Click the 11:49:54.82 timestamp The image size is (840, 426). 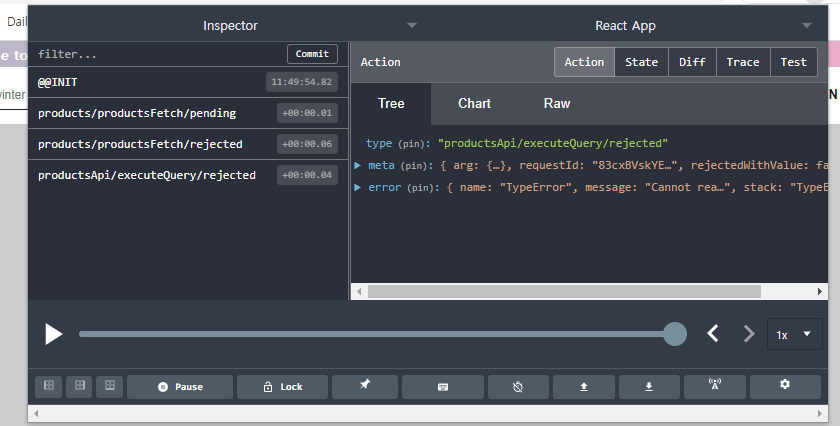302,82
